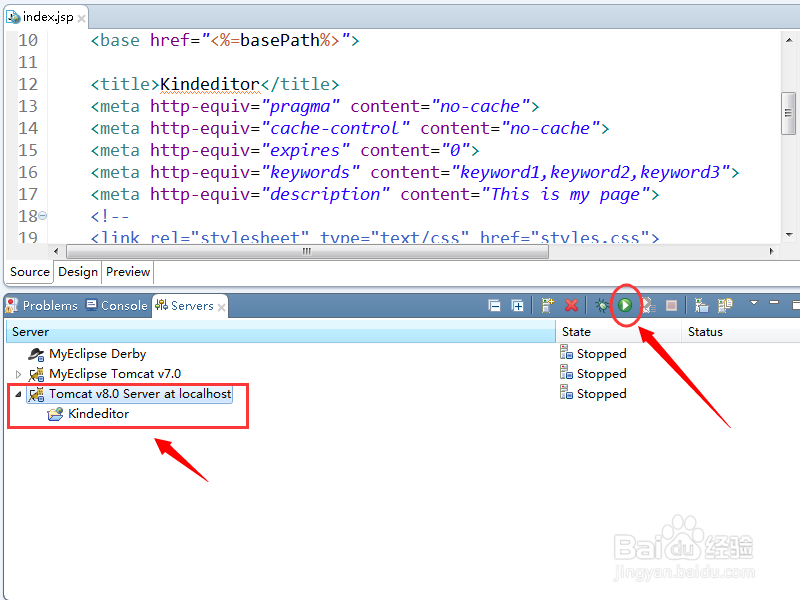This screenshot has width=800, height=600.
Task: Switch to the Problems tab
Action: pos(42,306)
